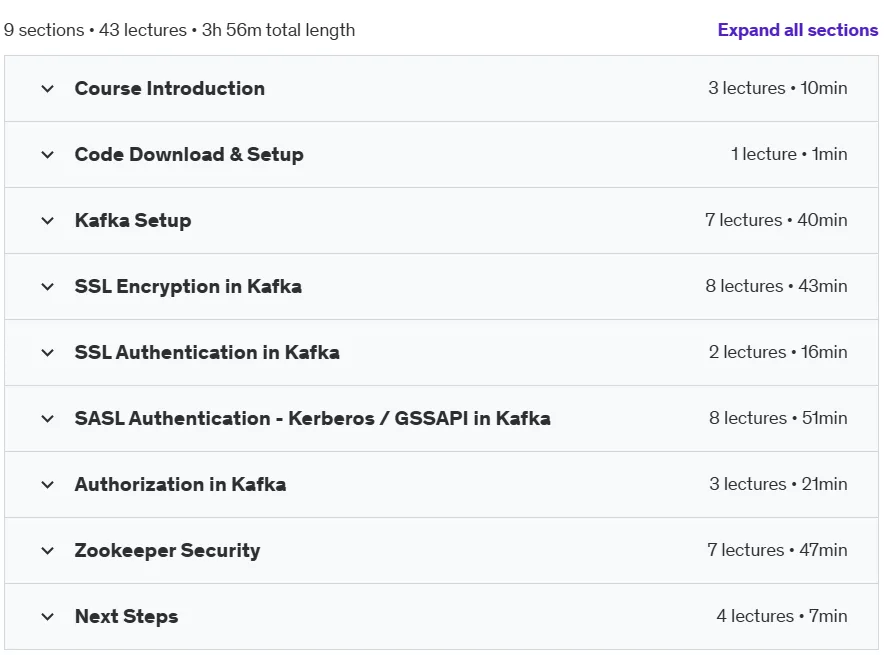The height and width of the screenshot is (655, 884).
Task: Open the Authorization in Kafka title
Action: point(180,484)
